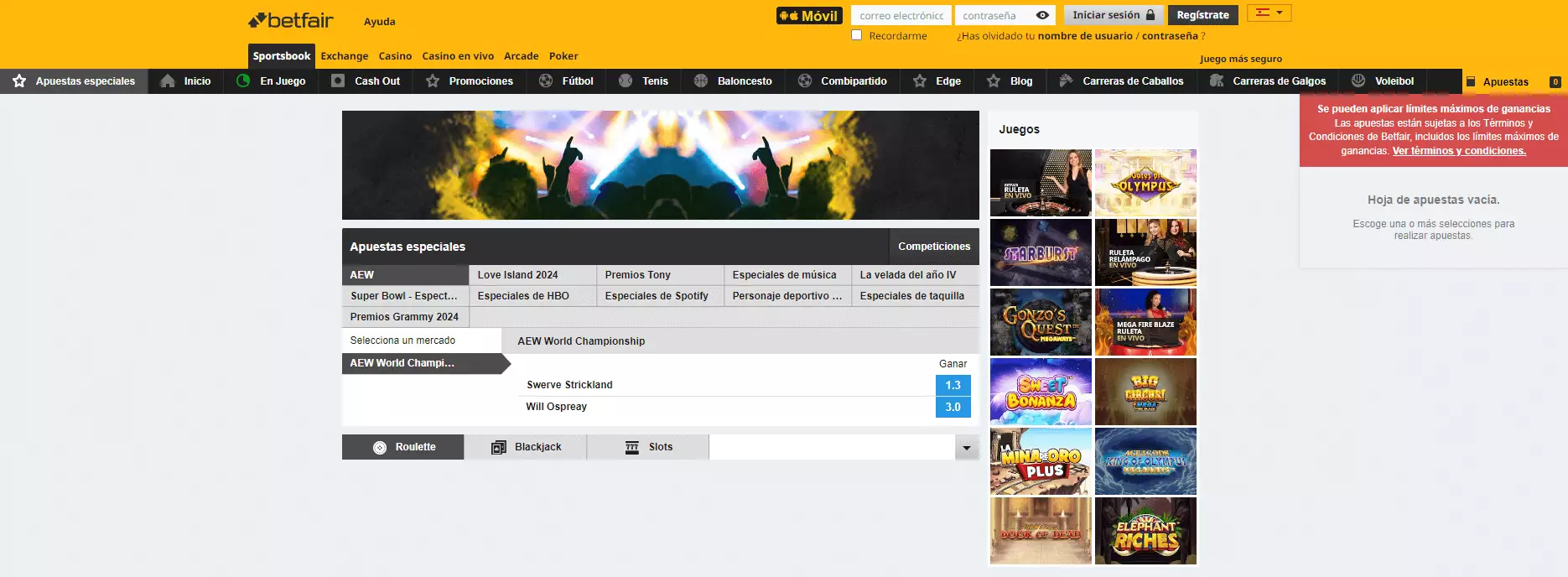Screen dimensions: 1568x577
Task: Click the Baloncesto ball icon
Action: pyautogui.click(x=701, y=81)
